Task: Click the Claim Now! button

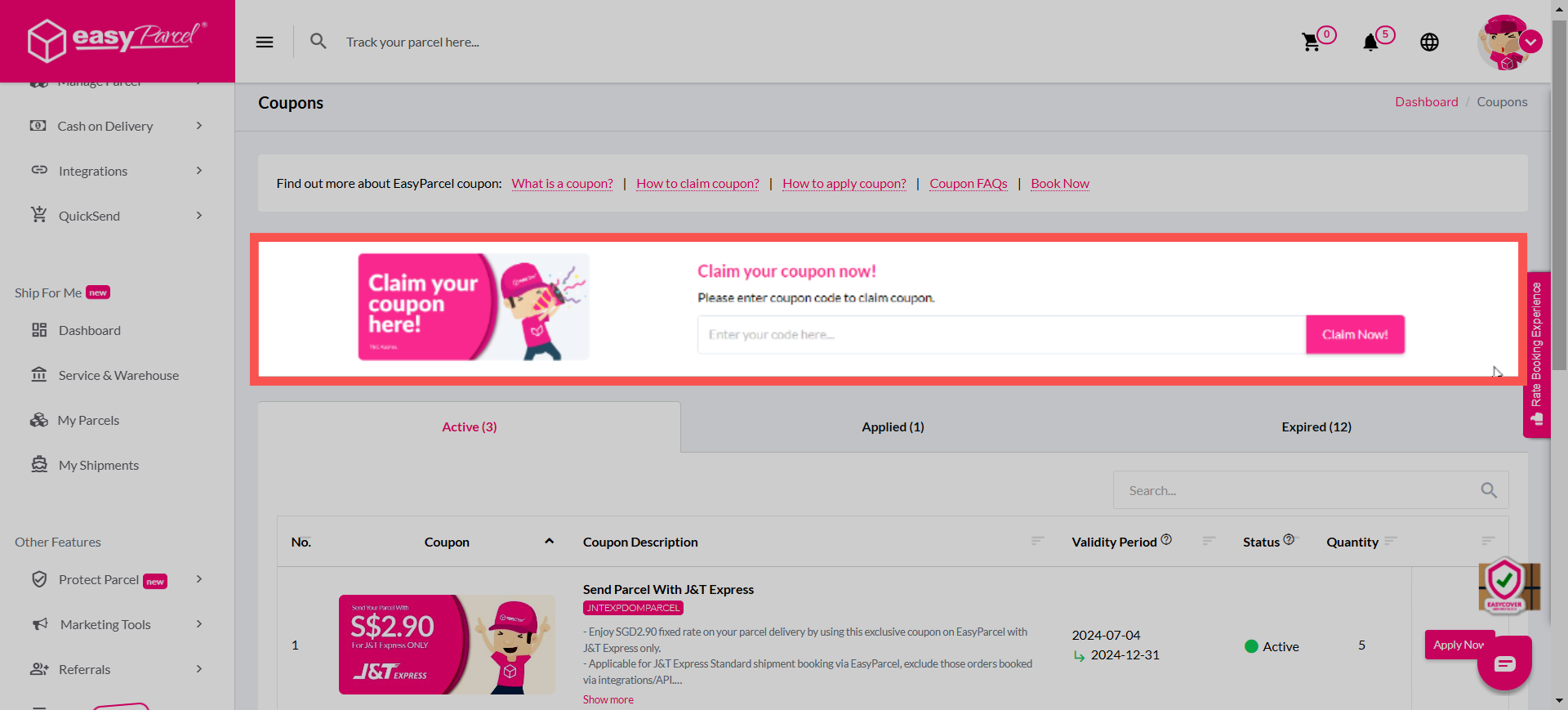Action: 1355,334
